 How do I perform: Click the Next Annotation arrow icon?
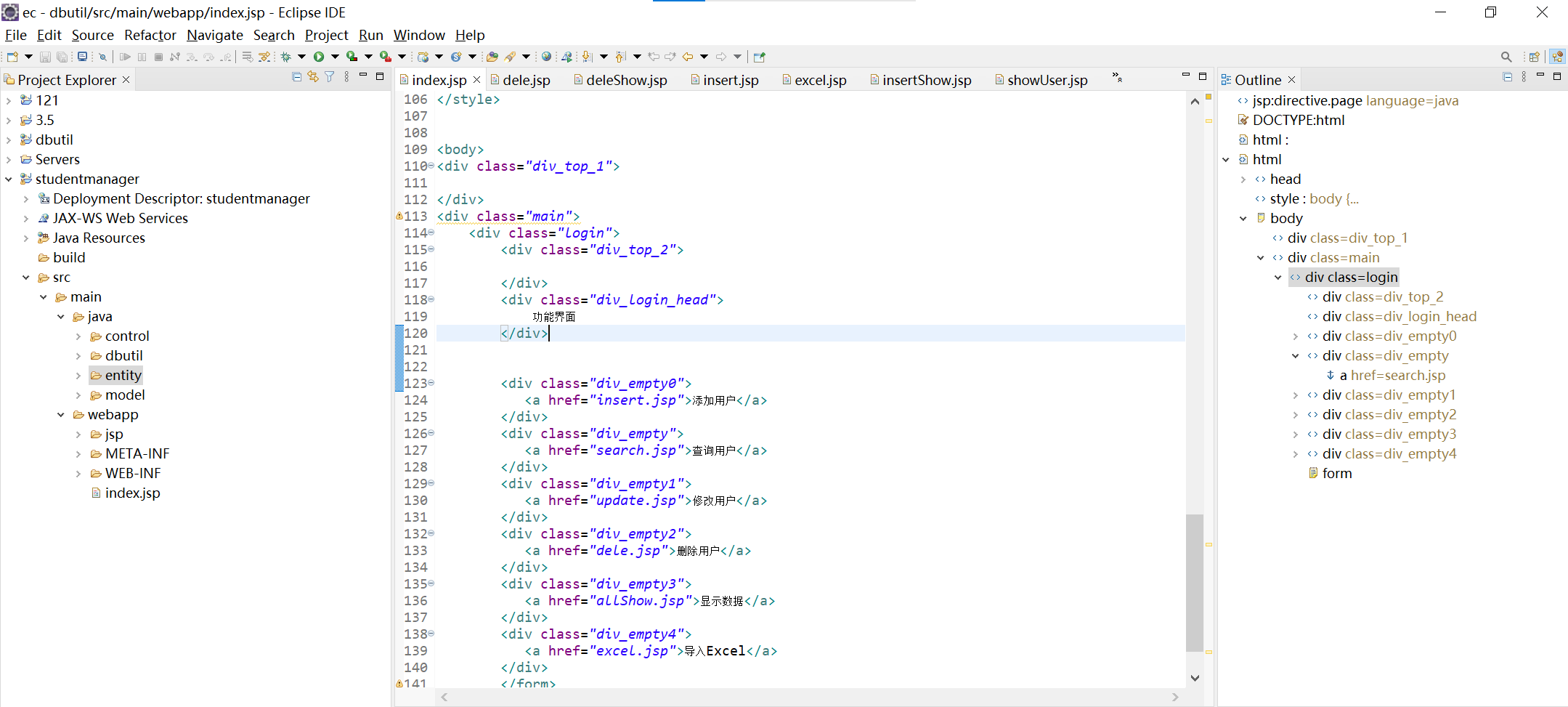(588, 57)
